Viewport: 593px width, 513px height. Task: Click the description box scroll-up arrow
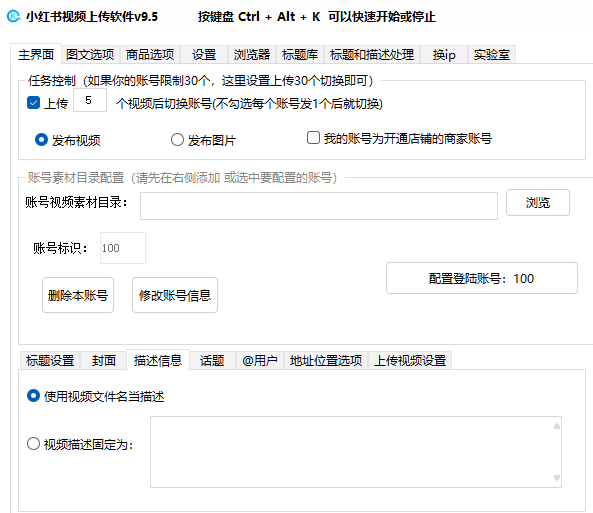point(557,426)
